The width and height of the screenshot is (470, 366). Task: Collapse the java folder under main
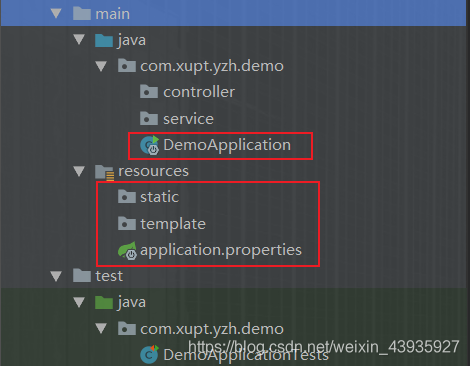(79, 40)
